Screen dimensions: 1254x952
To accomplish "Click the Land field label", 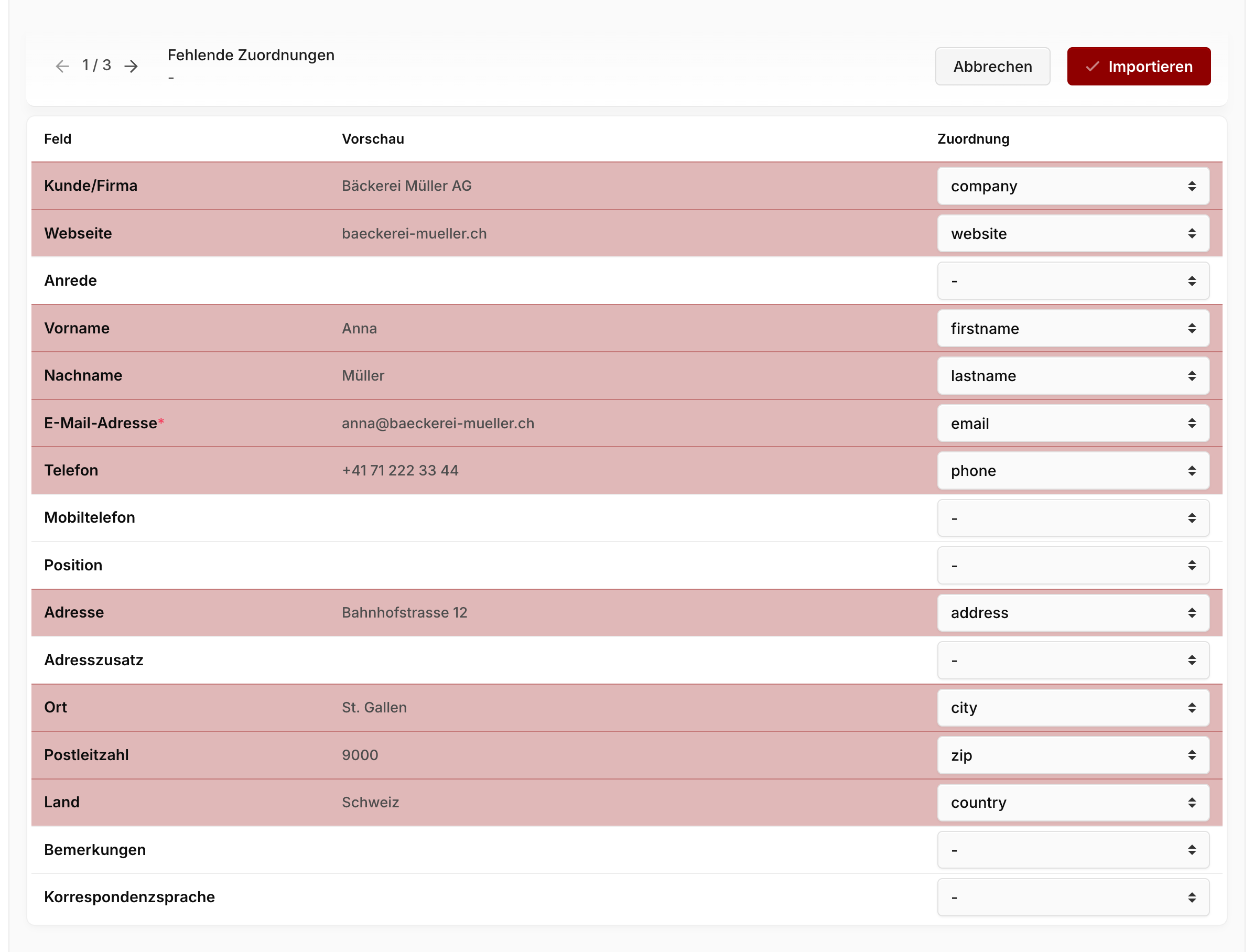I will coord(62,802).
